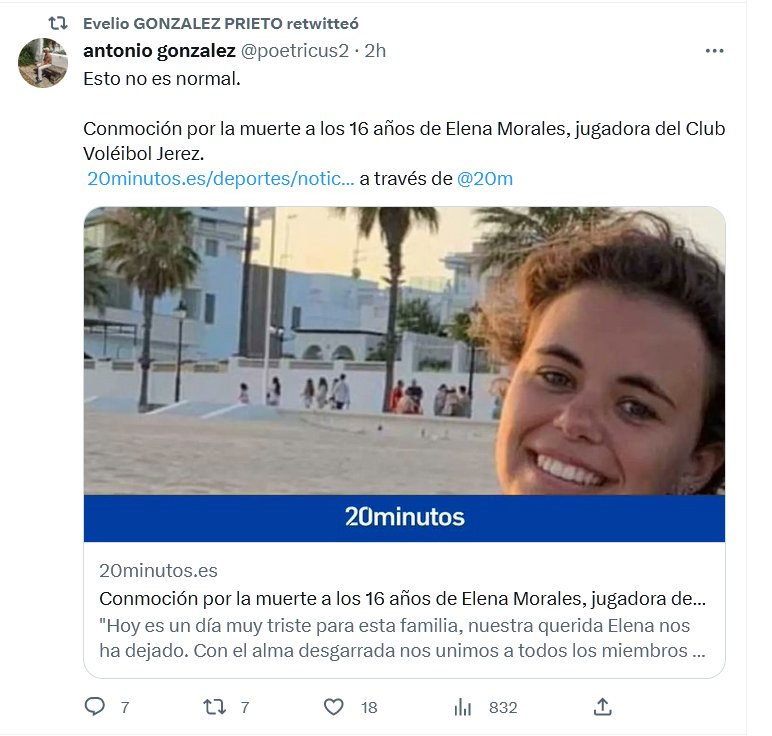Follow the 20minutos.es/deportes/notic... link
Image resolution: width=772 pixels, height=736 pixels.
221,178
